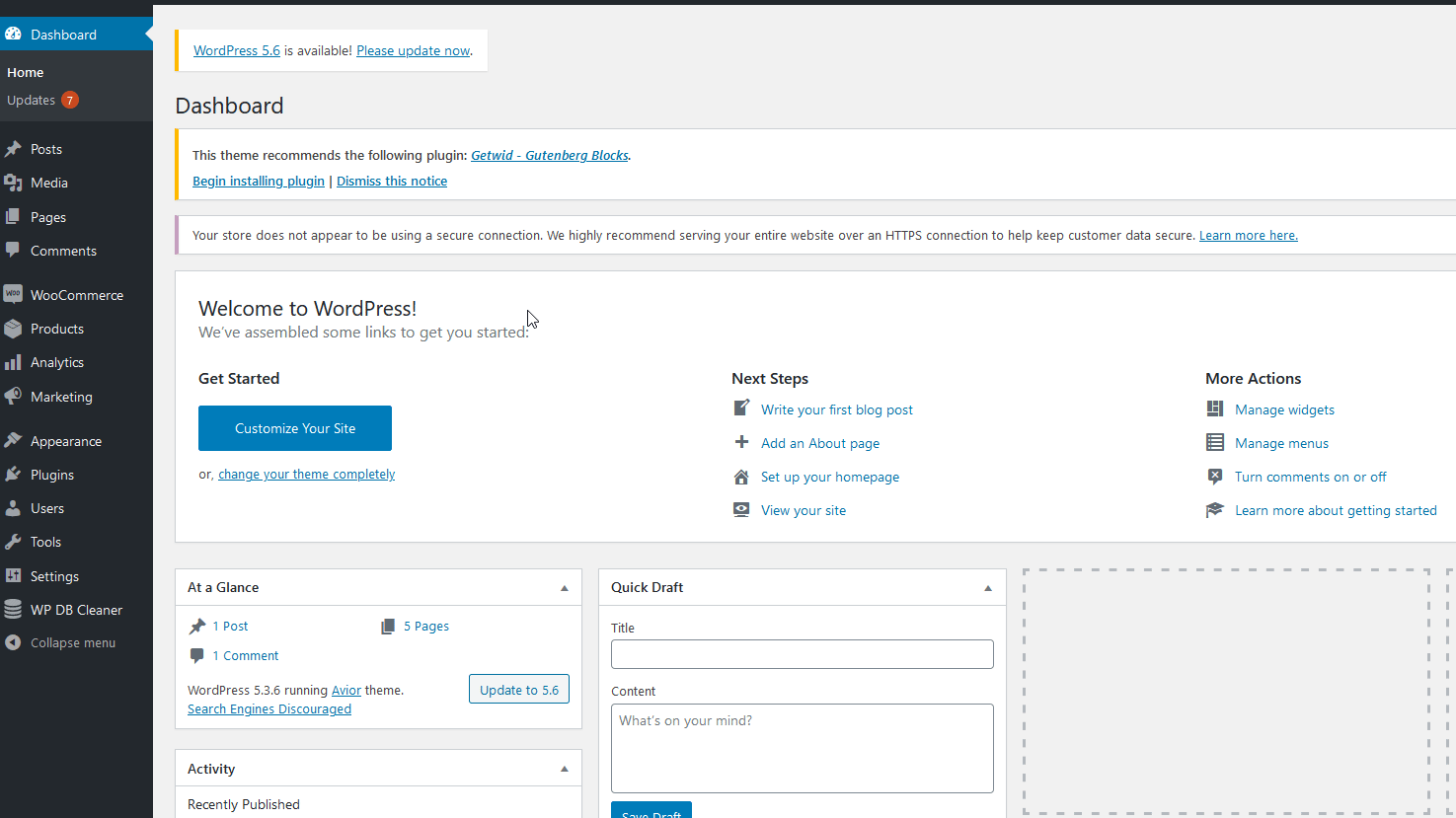The width and height of the screenshot is (1456, 818).
Task: Click the Updates count badge showing 7
Action: tap(70, 100)
